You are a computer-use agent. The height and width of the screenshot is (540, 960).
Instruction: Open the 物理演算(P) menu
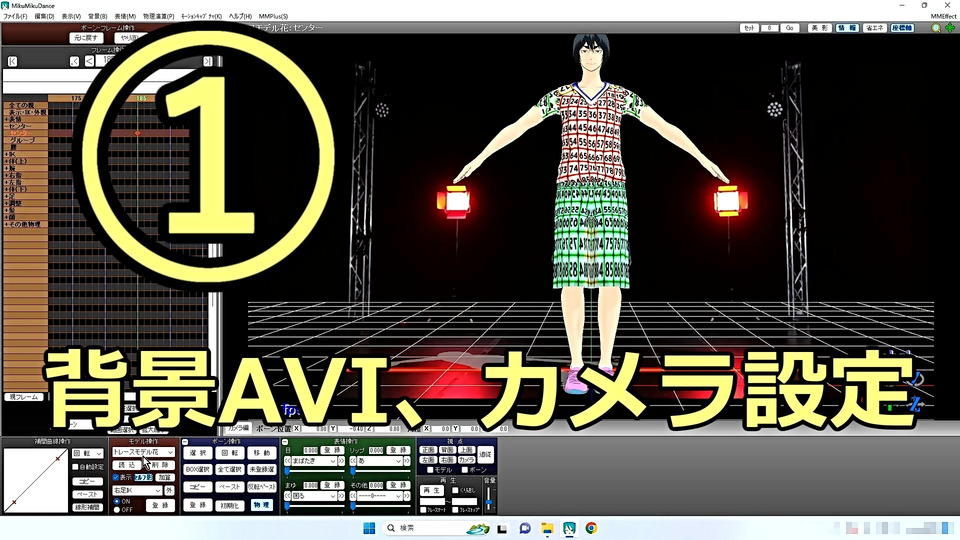tap(159, 17)
